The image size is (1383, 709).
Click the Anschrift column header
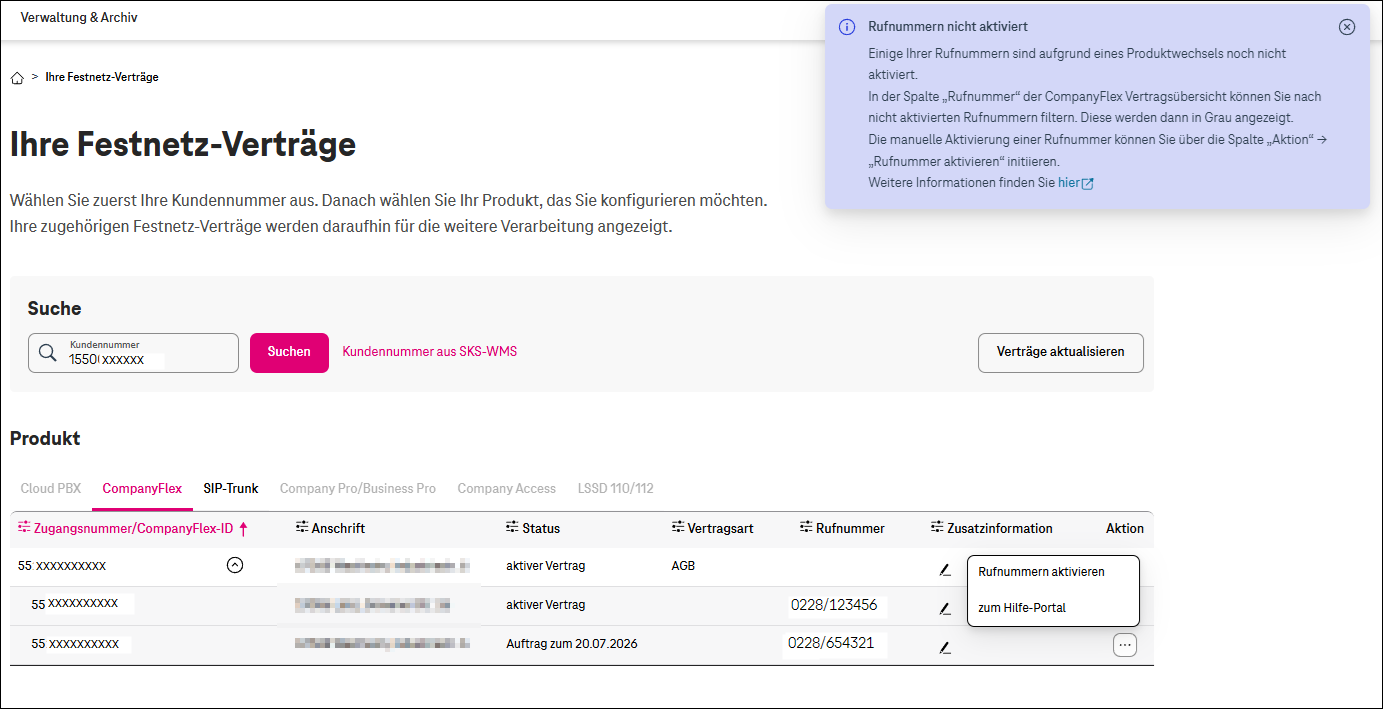pyautogui.click(x=338, y=528)
